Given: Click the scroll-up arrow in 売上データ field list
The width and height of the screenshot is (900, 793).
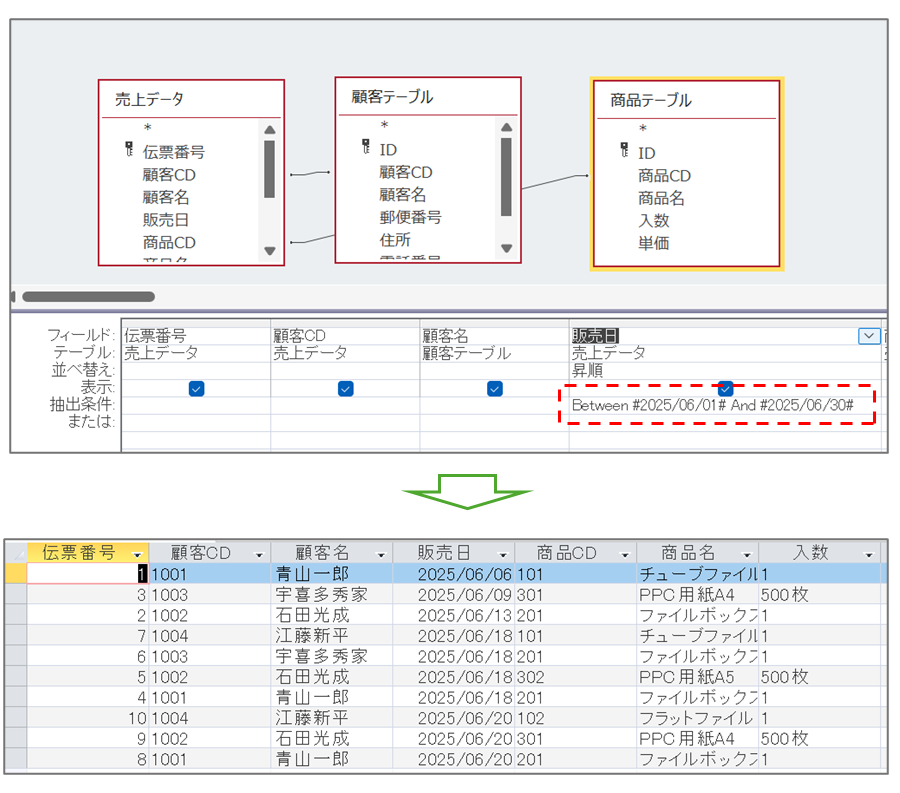Looking at the screenshot, I should pos(269,129).
